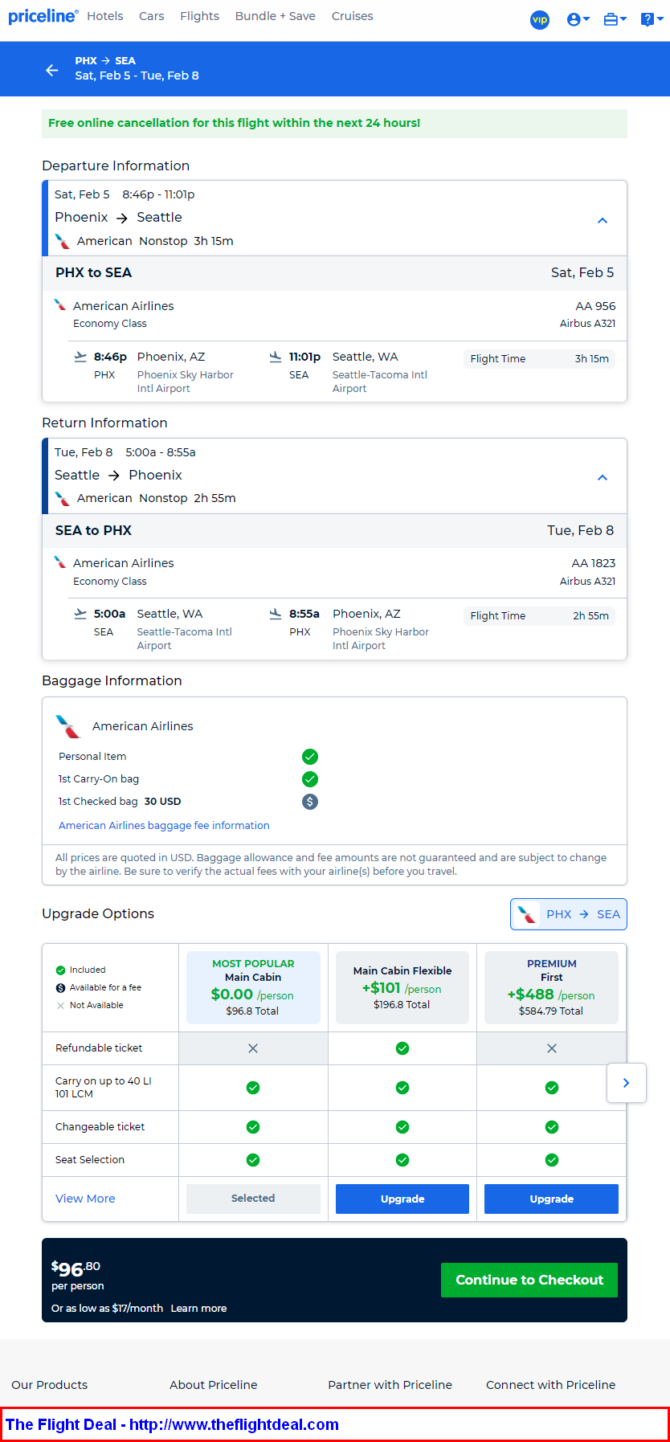Collapse the Phoenix to Seattle departure details
This screenshot has height=1442, width=670.
point(602,220)
